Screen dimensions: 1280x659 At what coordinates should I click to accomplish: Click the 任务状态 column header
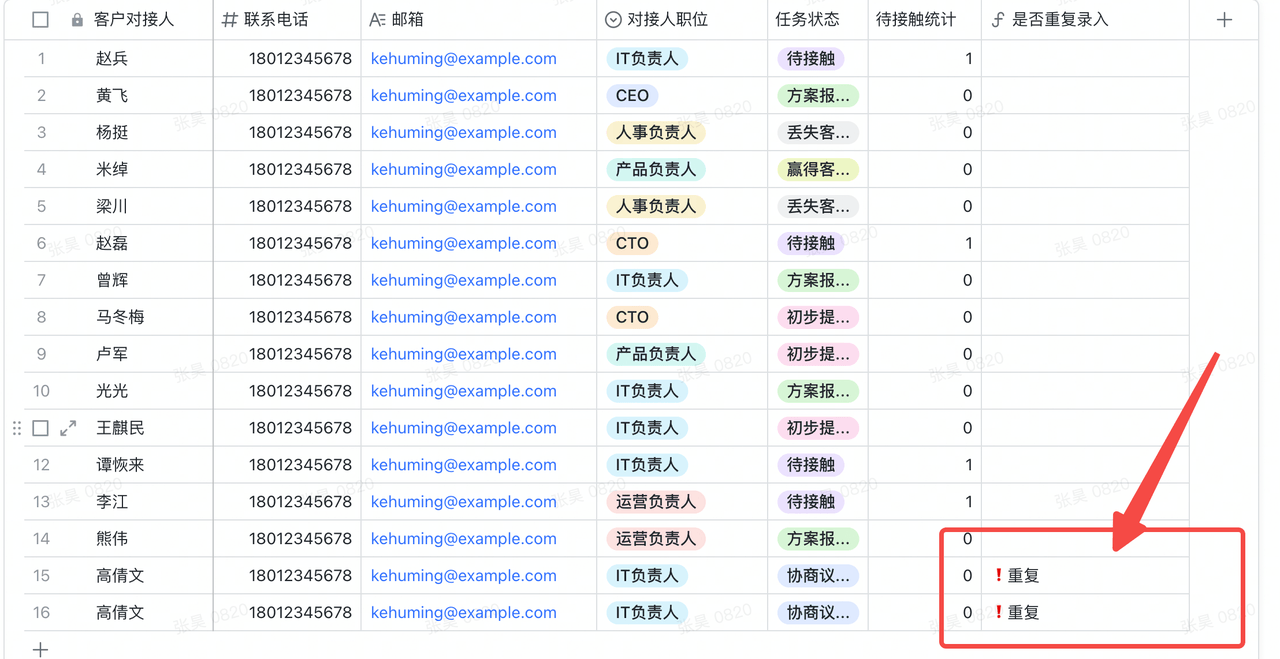pos(807,20)
